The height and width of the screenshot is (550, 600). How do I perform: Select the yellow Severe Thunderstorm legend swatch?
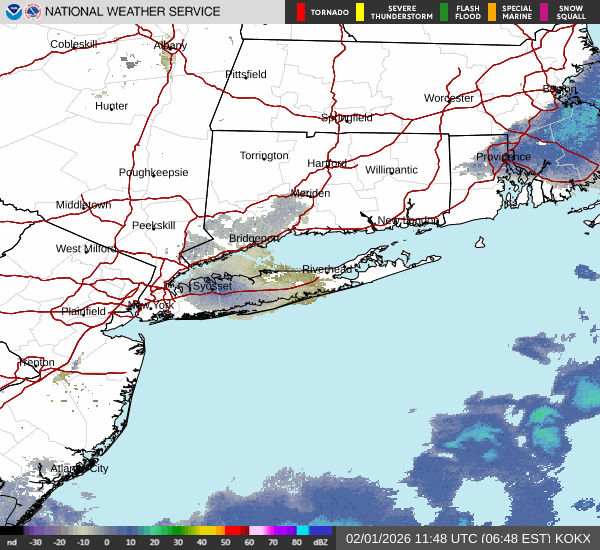[358, 12]
